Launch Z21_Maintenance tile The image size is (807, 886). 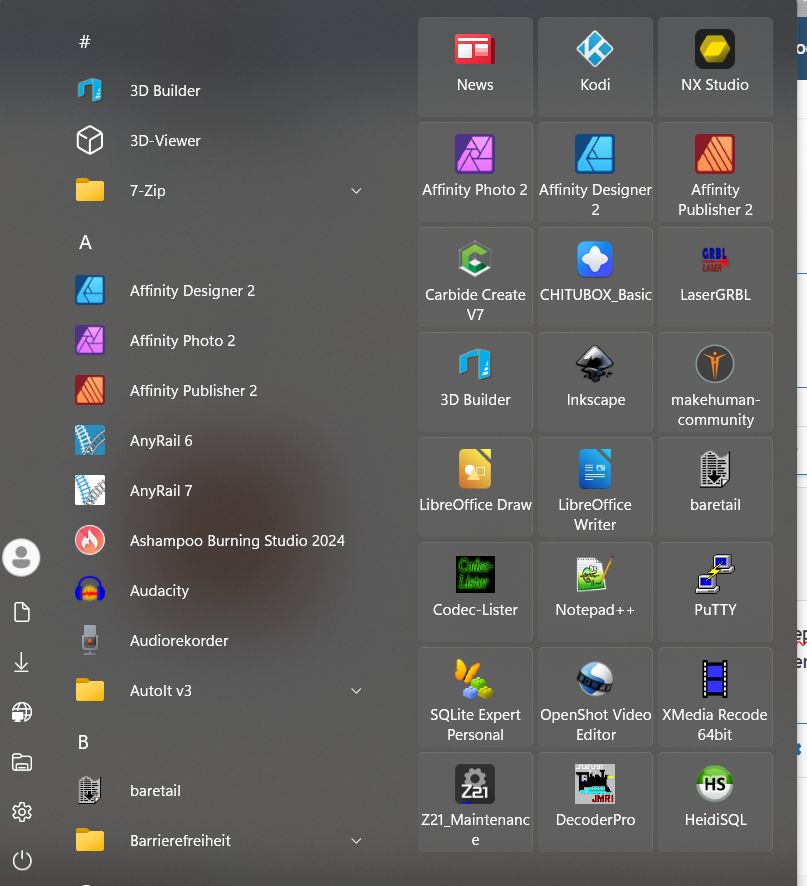475,802
